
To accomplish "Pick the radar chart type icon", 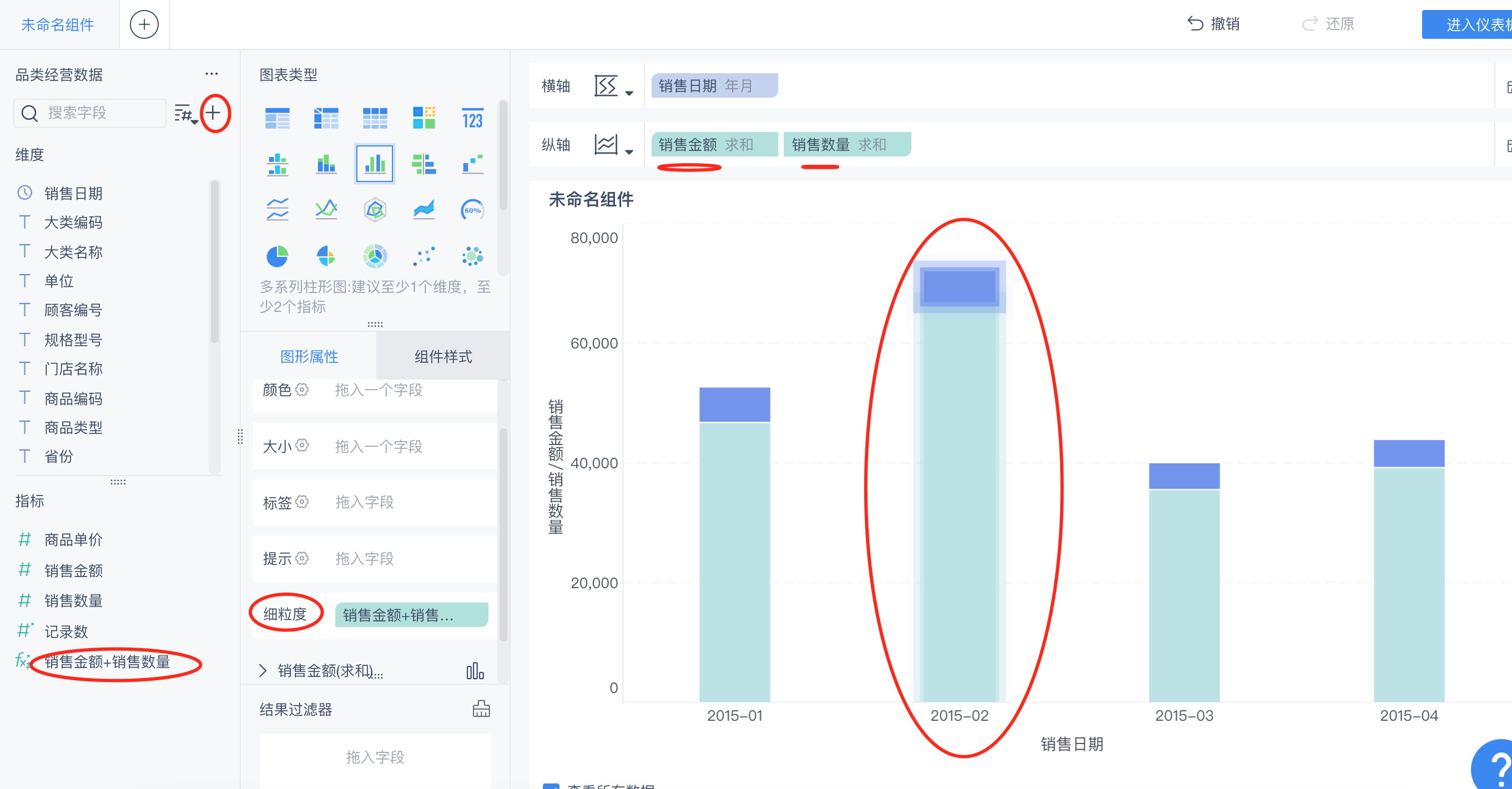I will tap(375, 209).
